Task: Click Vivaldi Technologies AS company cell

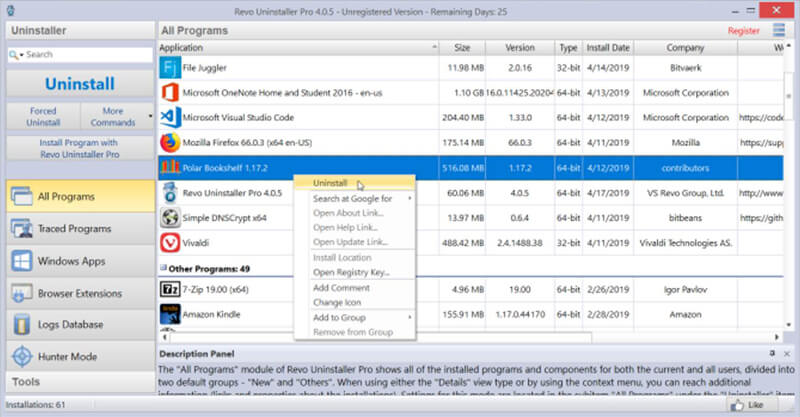Action: pyautogui.click(x=686, y=243)
